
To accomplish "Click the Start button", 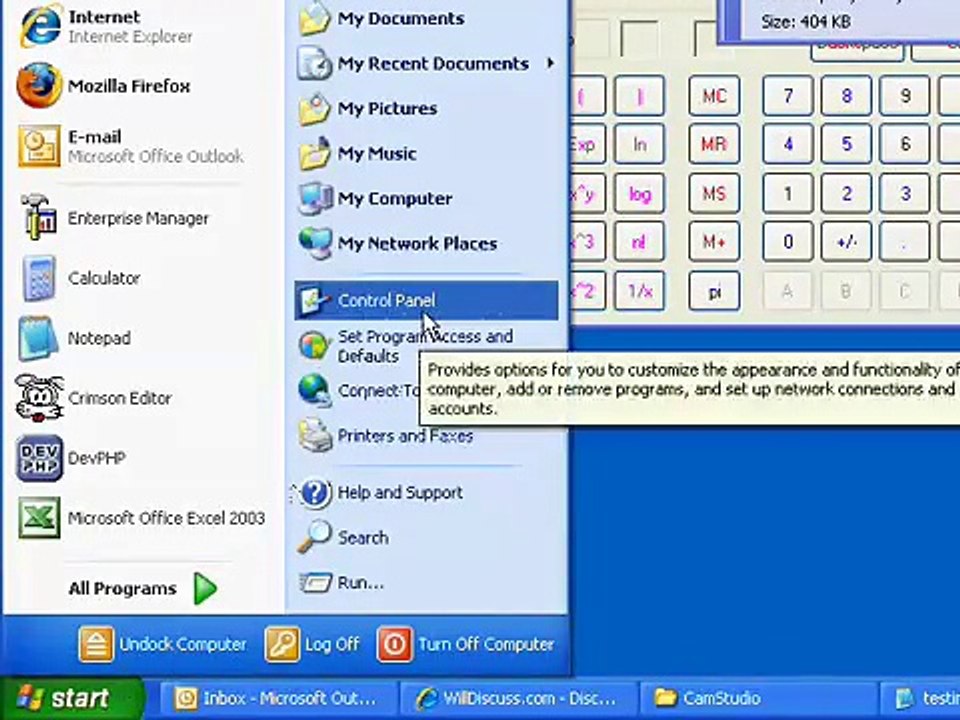I will coord(72,699).
